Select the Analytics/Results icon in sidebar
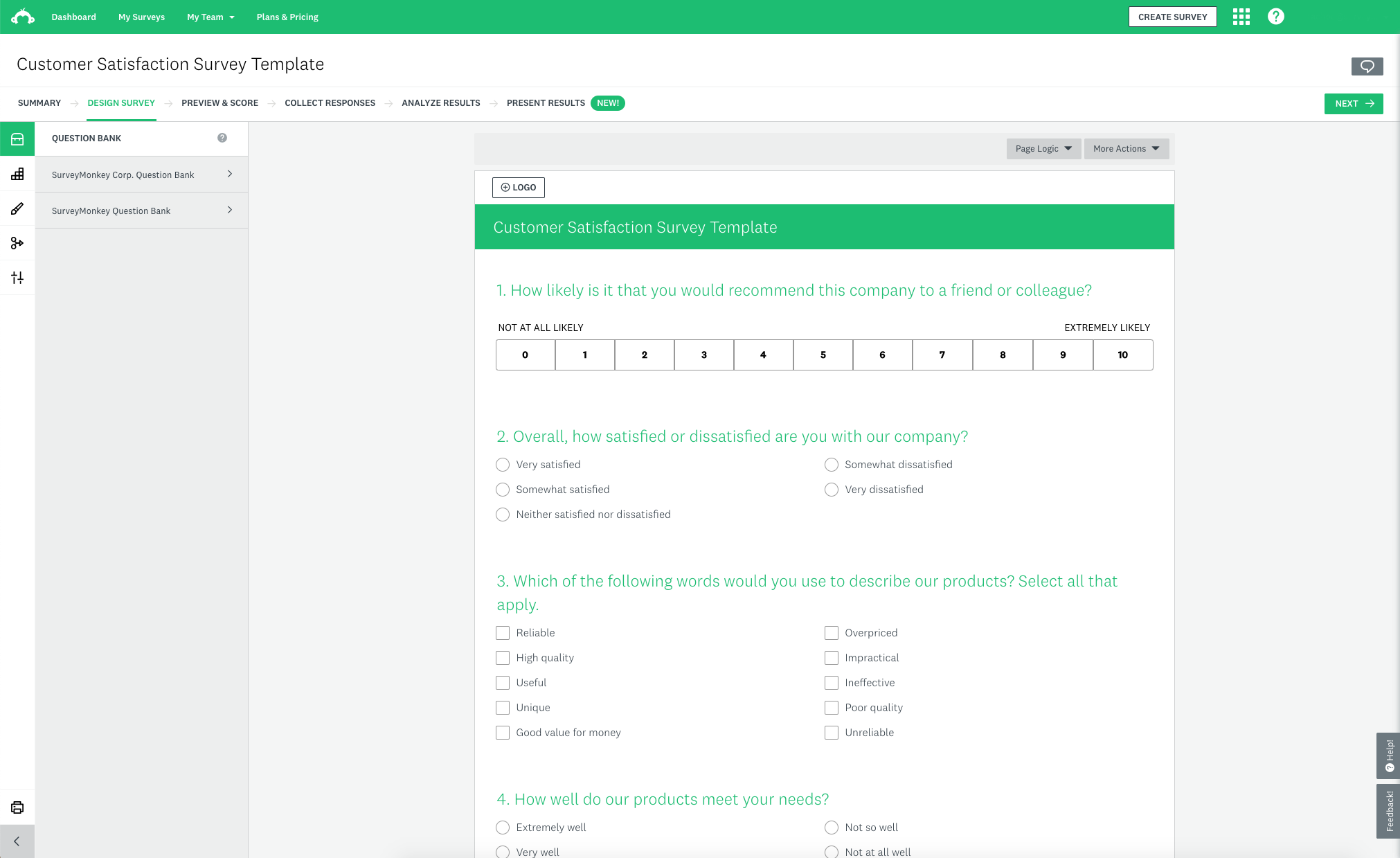The image size is (1400, 858). coord(17,174)
